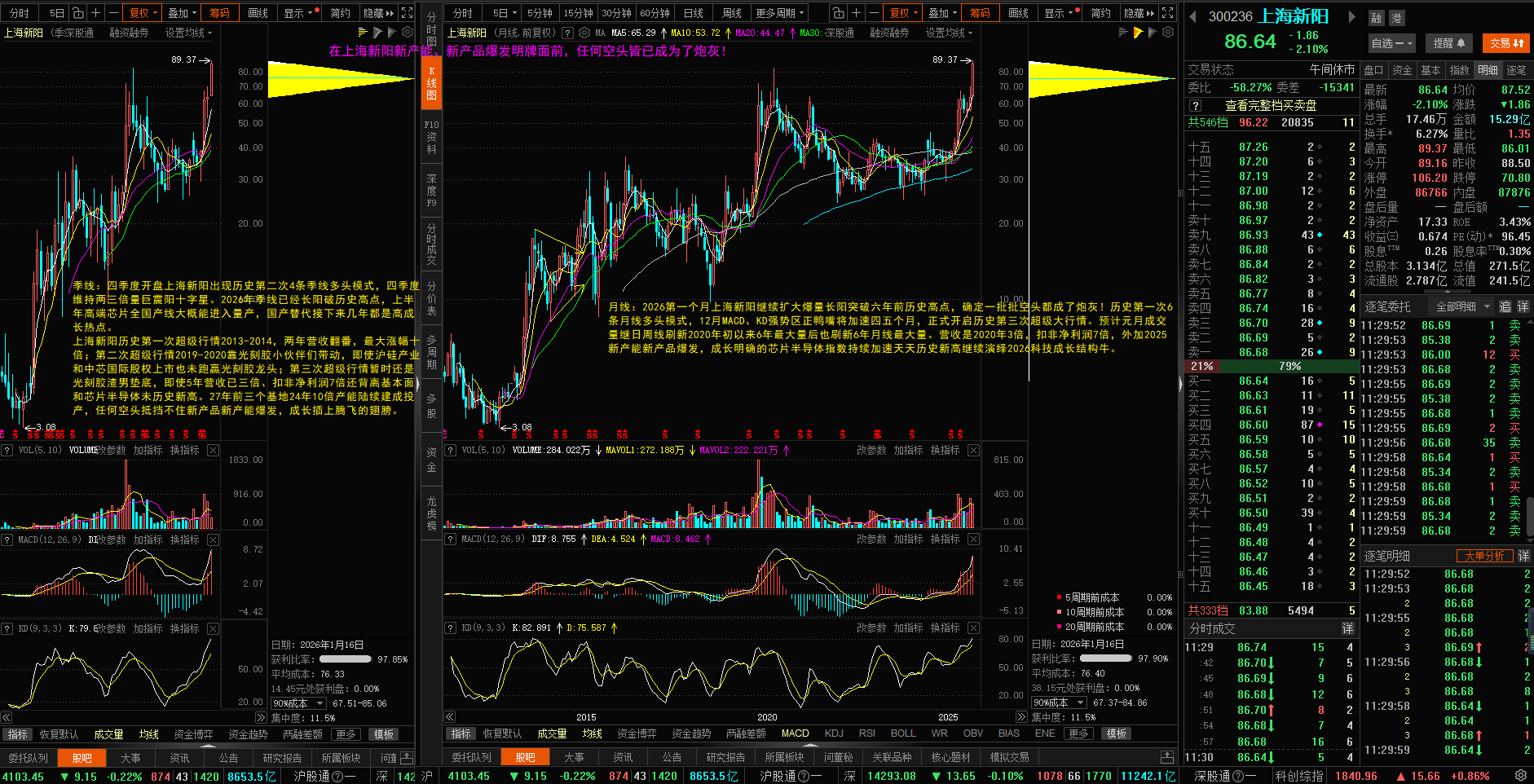
Task: Toggle 筹码 chip view on left chart
Action: [219, 13]
